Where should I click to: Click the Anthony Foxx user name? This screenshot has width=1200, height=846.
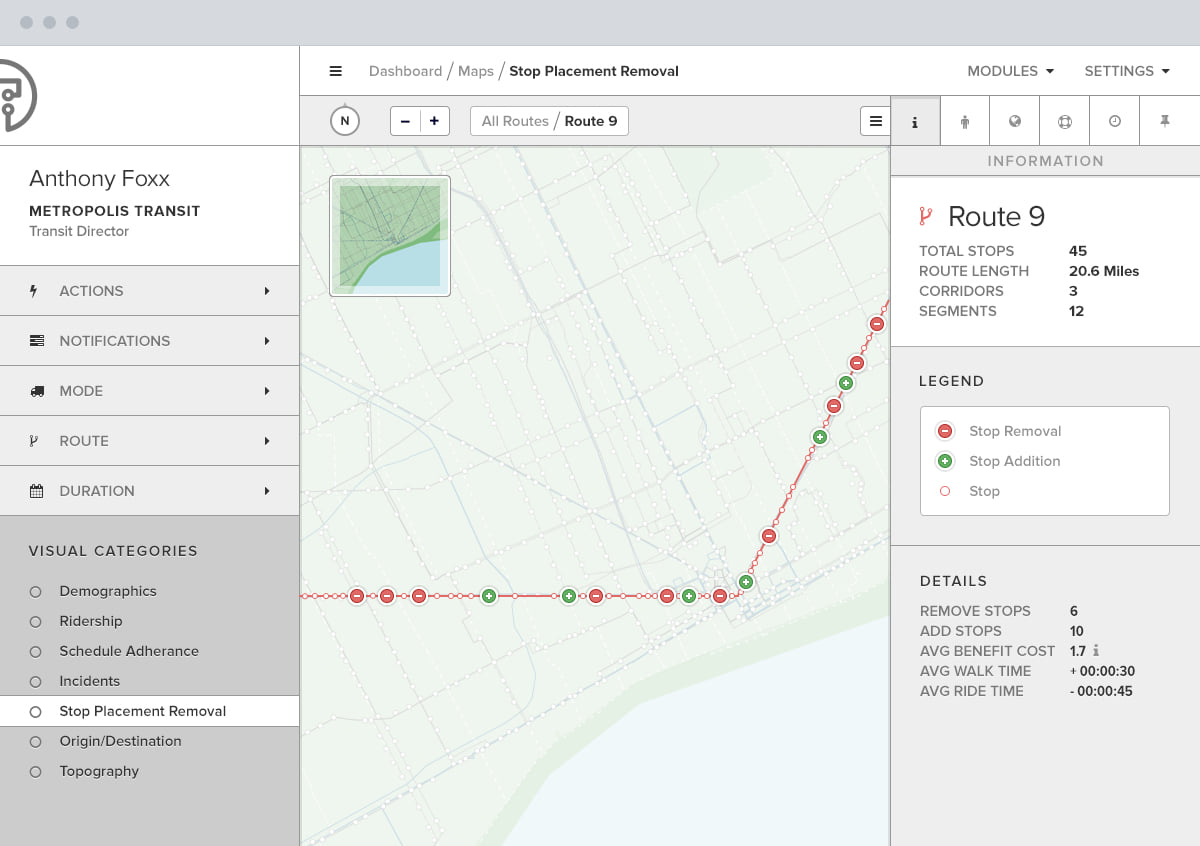99,178
